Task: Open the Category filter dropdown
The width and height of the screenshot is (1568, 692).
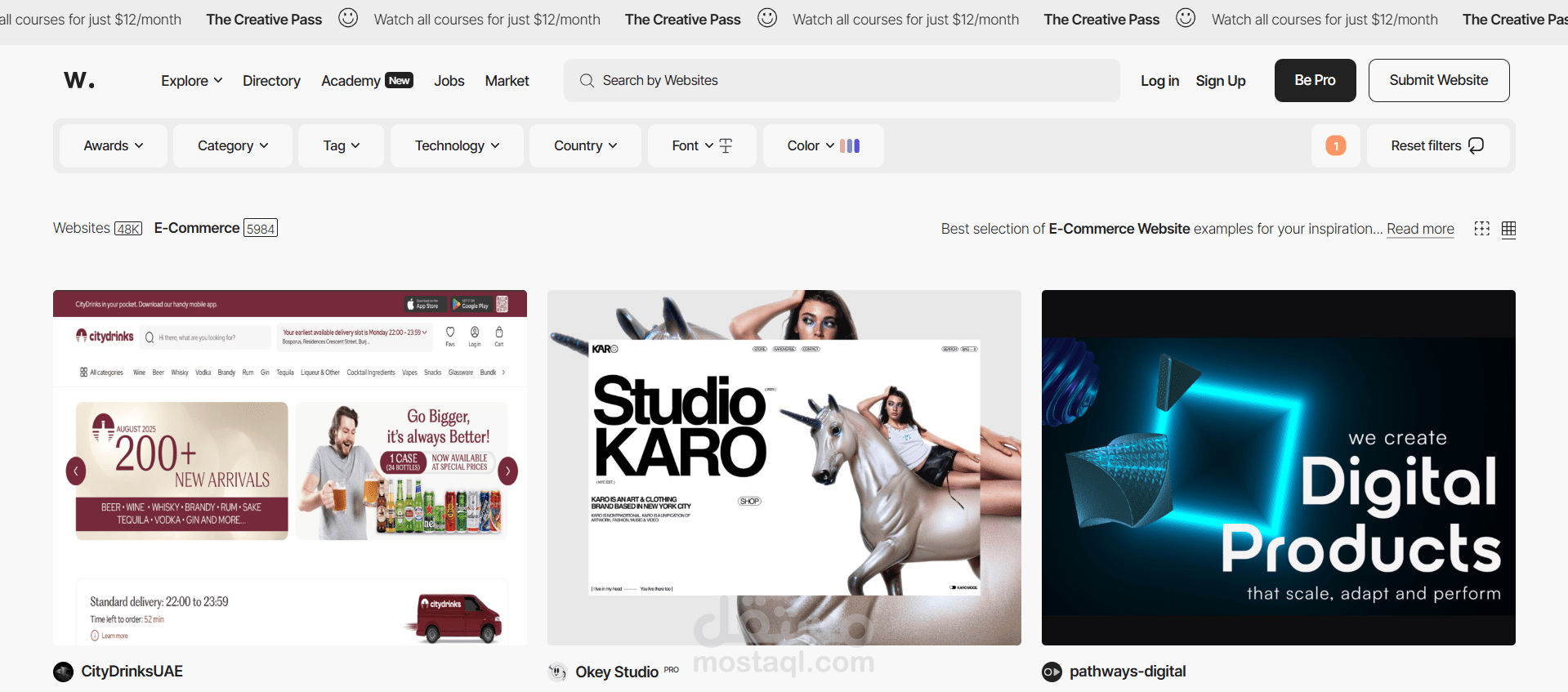Action: tap(233, 145)
